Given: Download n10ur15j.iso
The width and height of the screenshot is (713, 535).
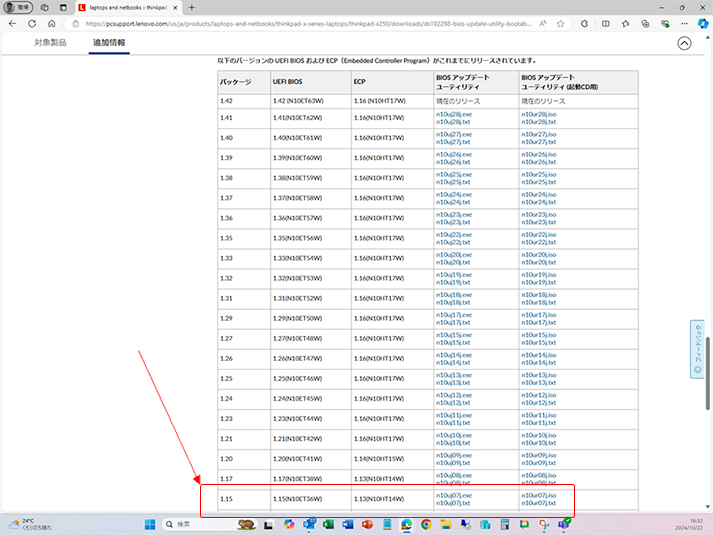Looking at the screenshot, I should [538, 335].
